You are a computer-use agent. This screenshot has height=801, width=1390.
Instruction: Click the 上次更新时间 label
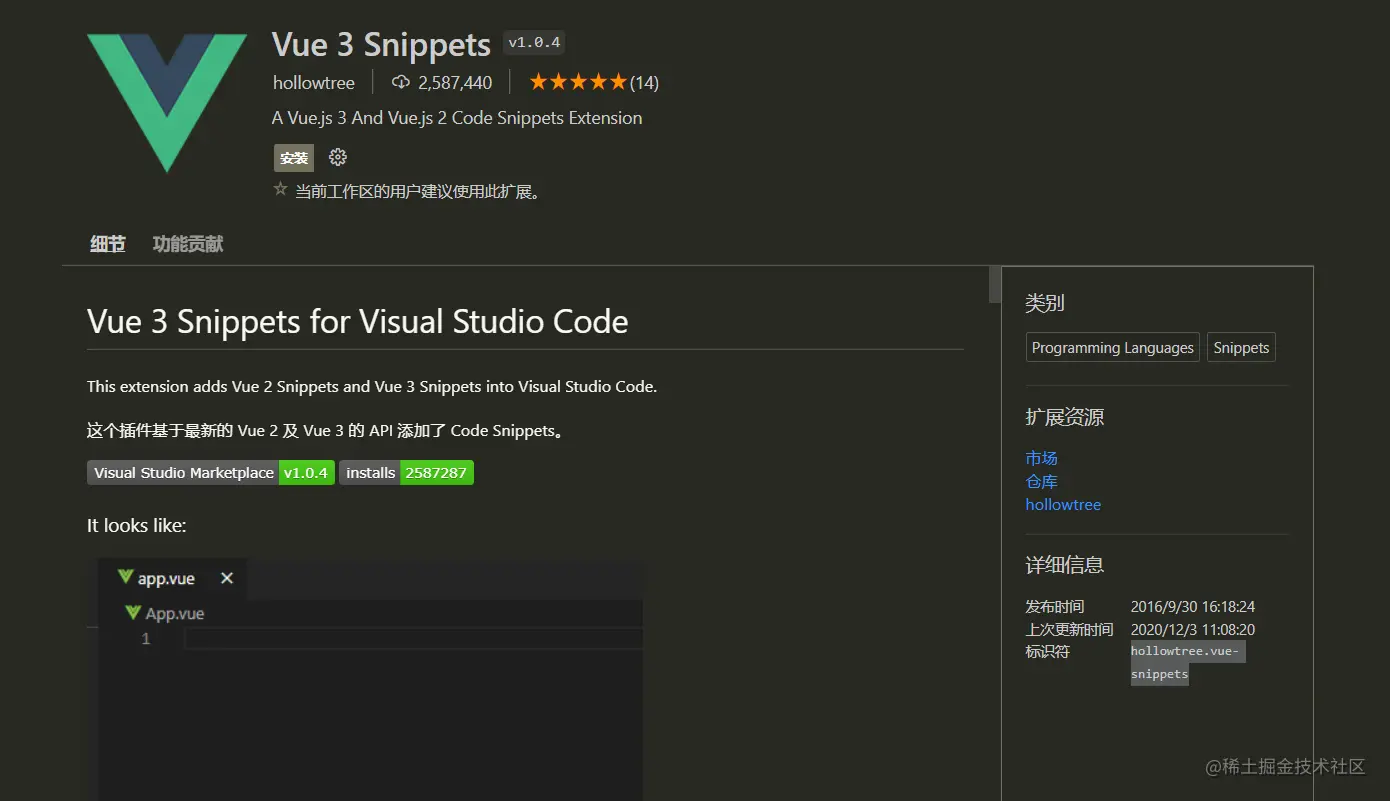point(1069,629)
